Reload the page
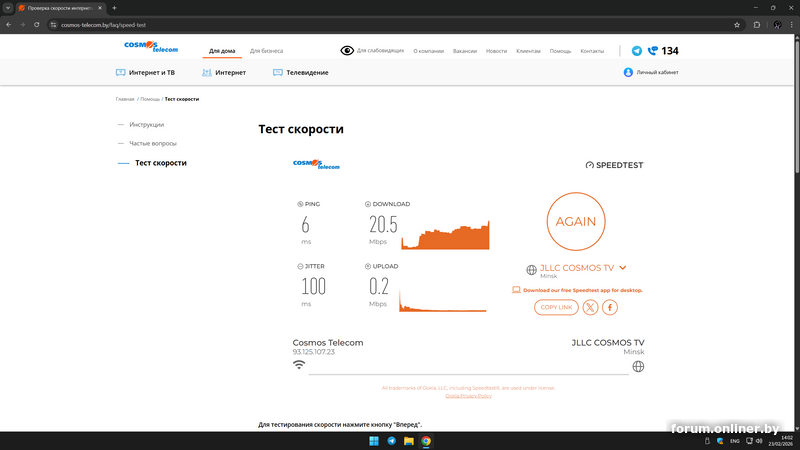Image resolution: width=800 pixels, height=450 pixels. tap(37, 24)
